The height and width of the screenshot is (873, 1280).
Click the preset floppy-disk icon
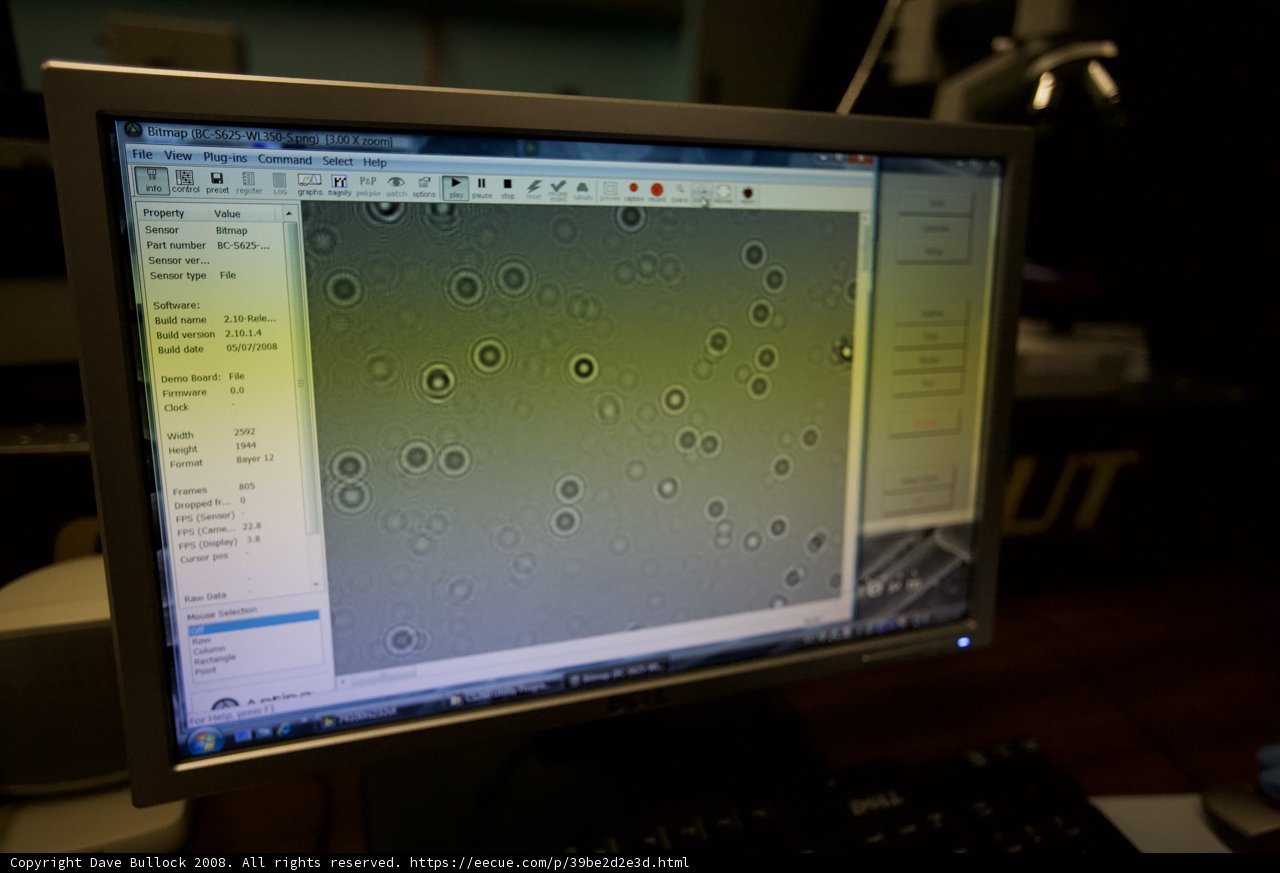pos(217,182)
